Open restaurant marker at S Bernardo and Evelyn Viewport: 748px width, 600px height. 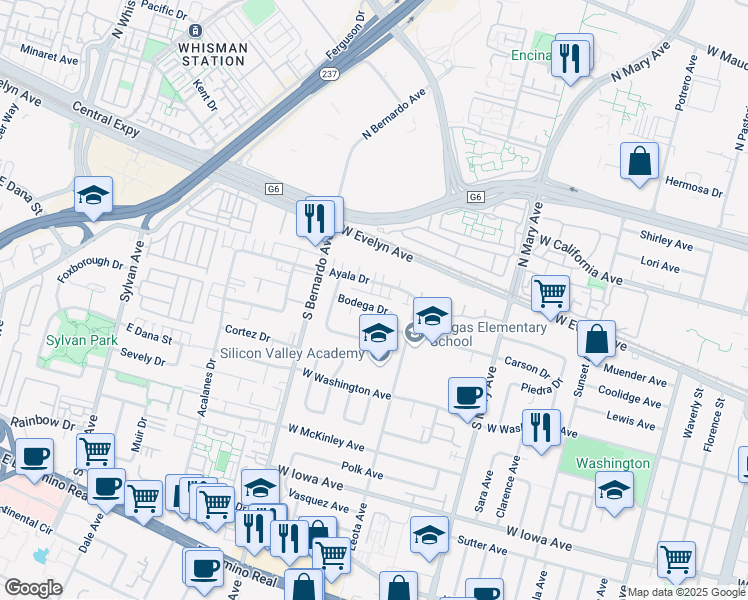point(315,219)
